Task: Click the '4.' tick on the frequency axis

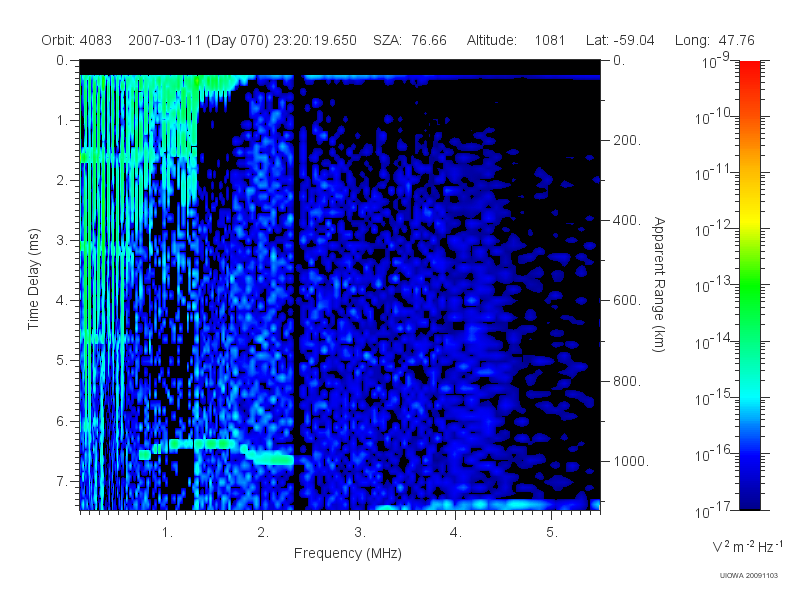Action: pos(456,533)
